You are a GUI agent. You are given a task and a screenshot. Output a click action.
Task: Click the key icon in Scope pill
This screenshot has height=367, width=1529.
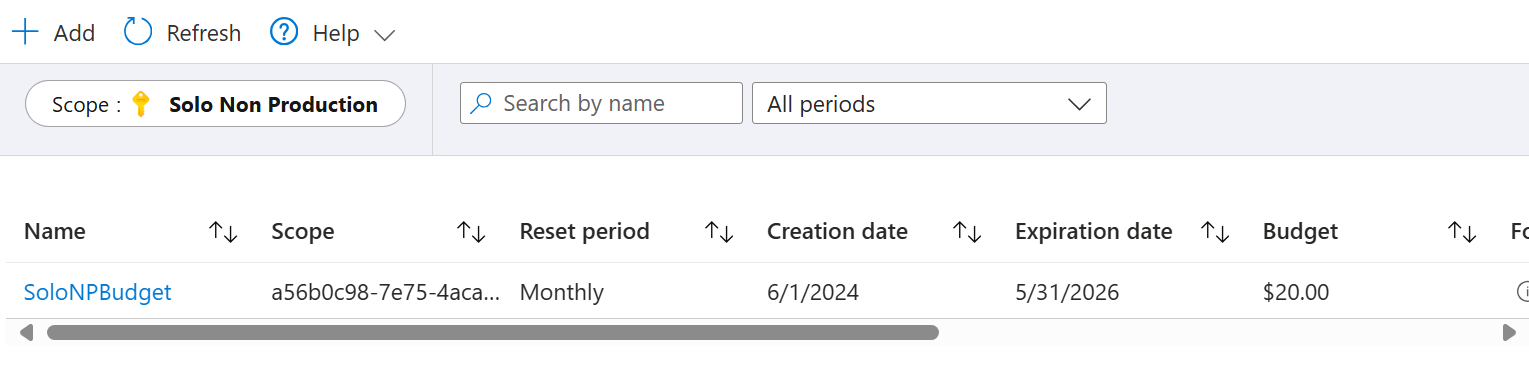point(141,104)
